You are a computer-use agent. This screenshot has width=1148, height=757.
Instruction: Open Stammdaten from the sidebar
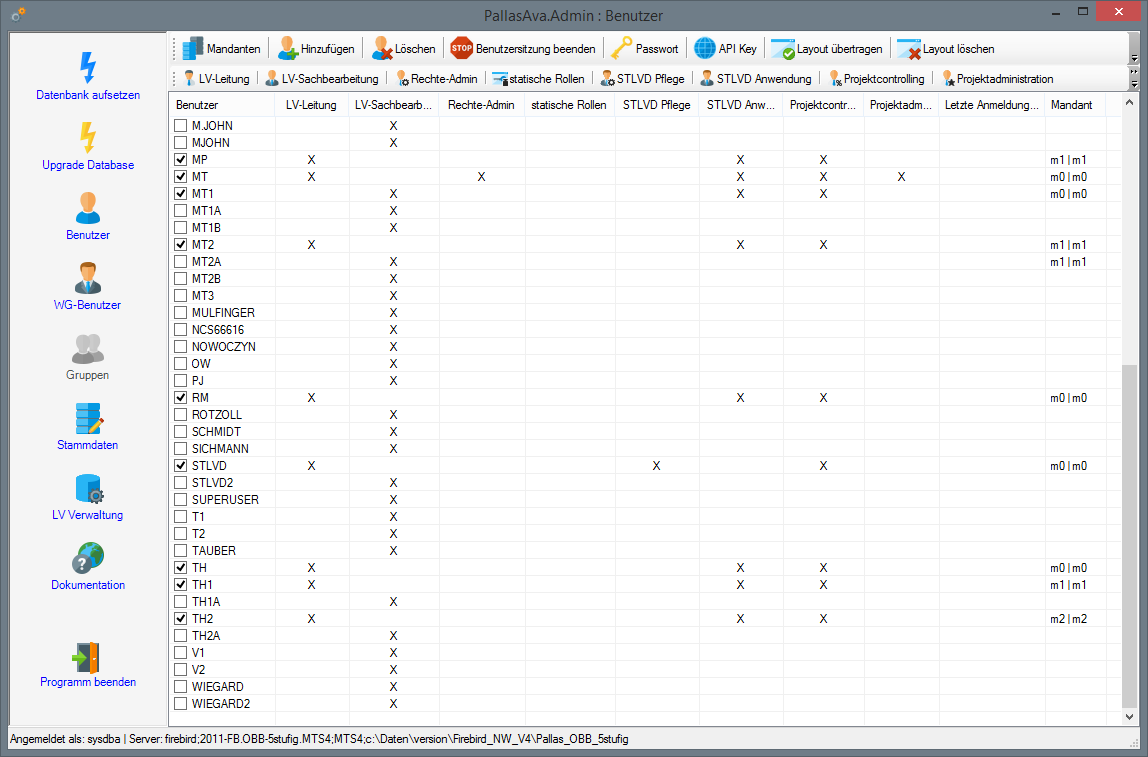pos(88,427)
